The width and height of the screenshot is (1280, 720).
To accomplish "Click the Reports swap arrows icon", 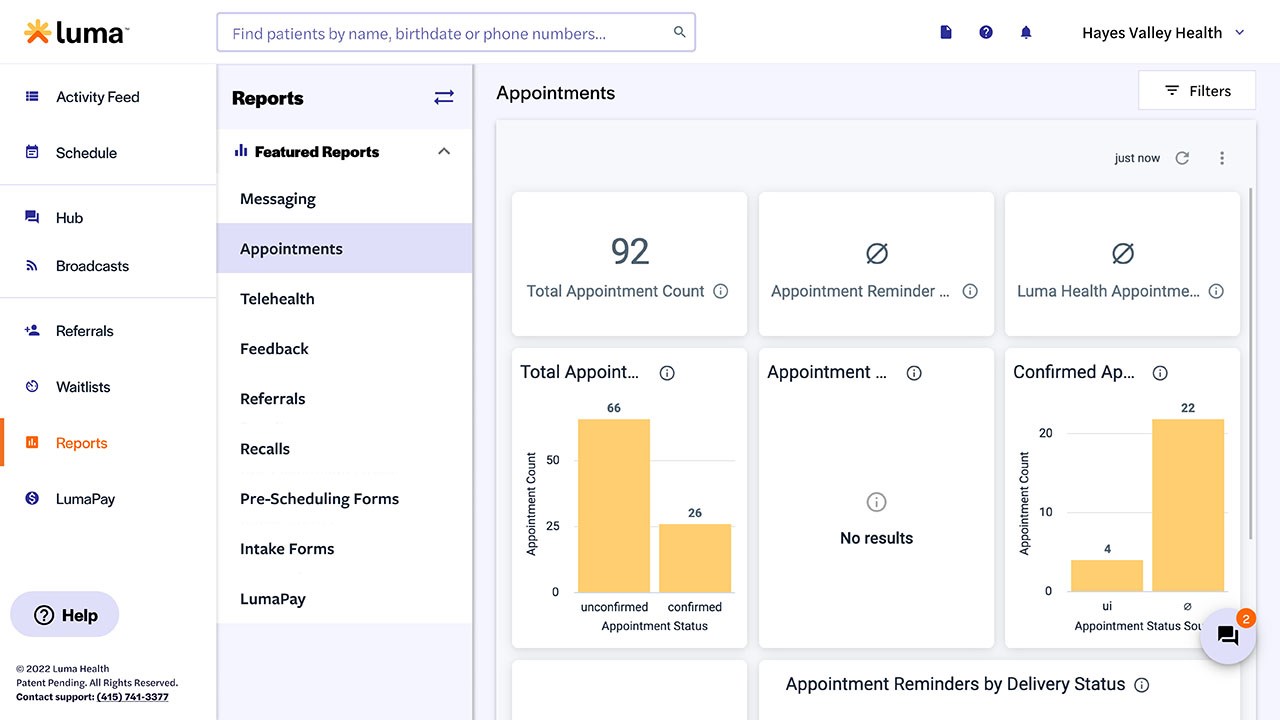I will [x=444, y=97].
